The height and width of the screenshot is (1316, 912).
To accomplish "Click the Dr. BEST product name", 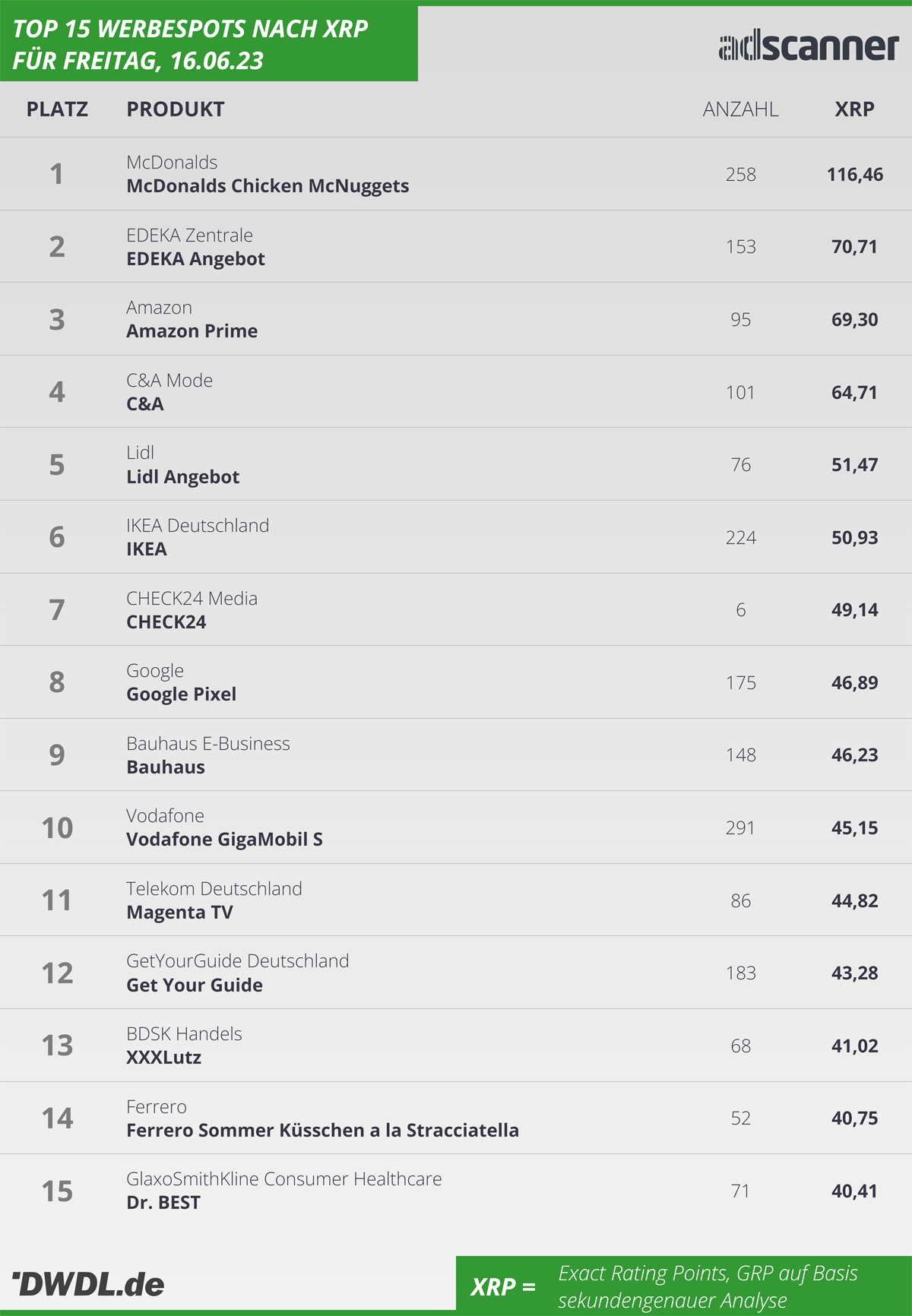I will click(x=163, y=1203).
